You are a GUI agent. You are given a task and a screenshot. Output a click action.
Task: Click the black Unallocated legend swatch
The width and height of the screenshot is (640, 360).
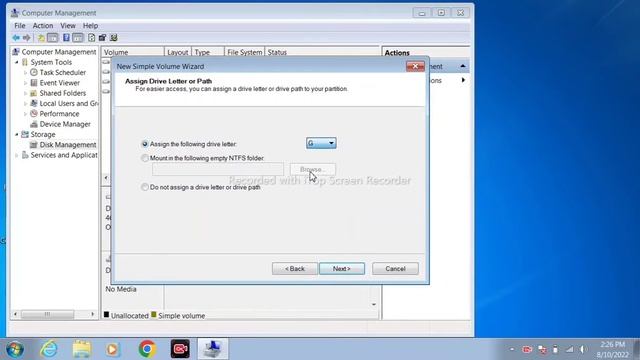[x=107, y=315]
